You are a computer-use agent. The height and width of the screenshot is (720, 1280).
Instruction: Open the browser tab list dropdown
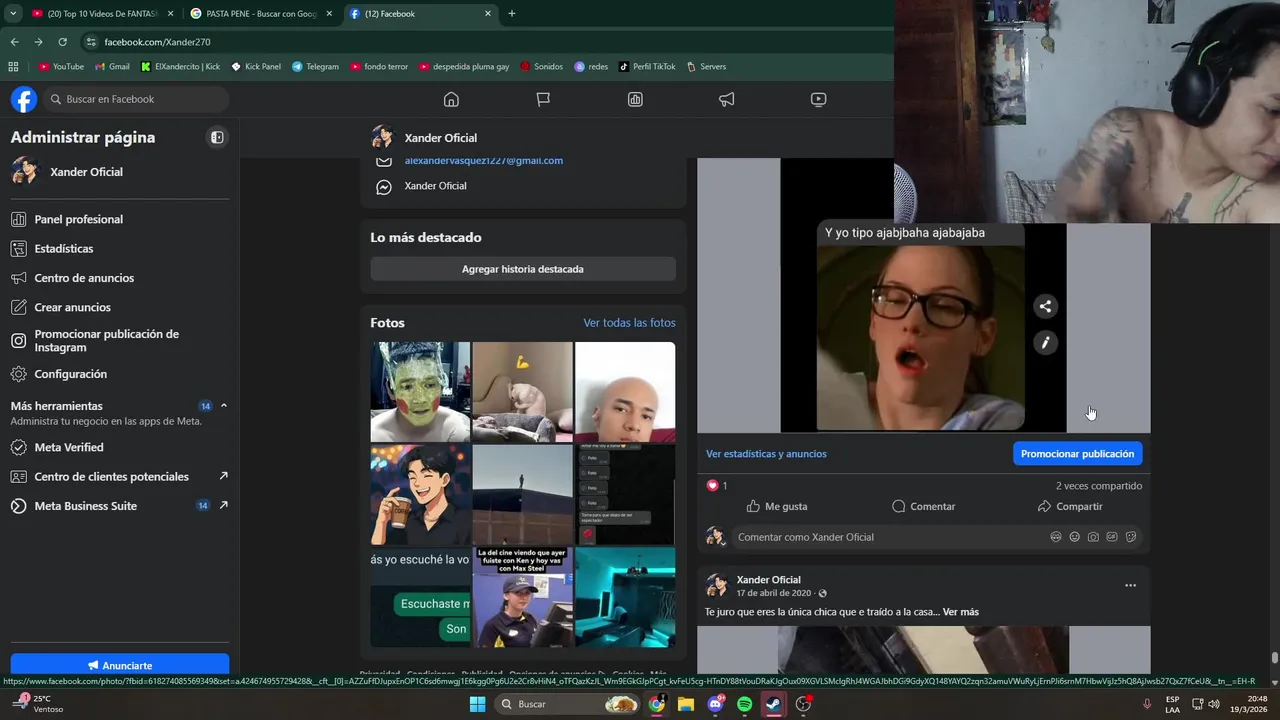point(13,14)
